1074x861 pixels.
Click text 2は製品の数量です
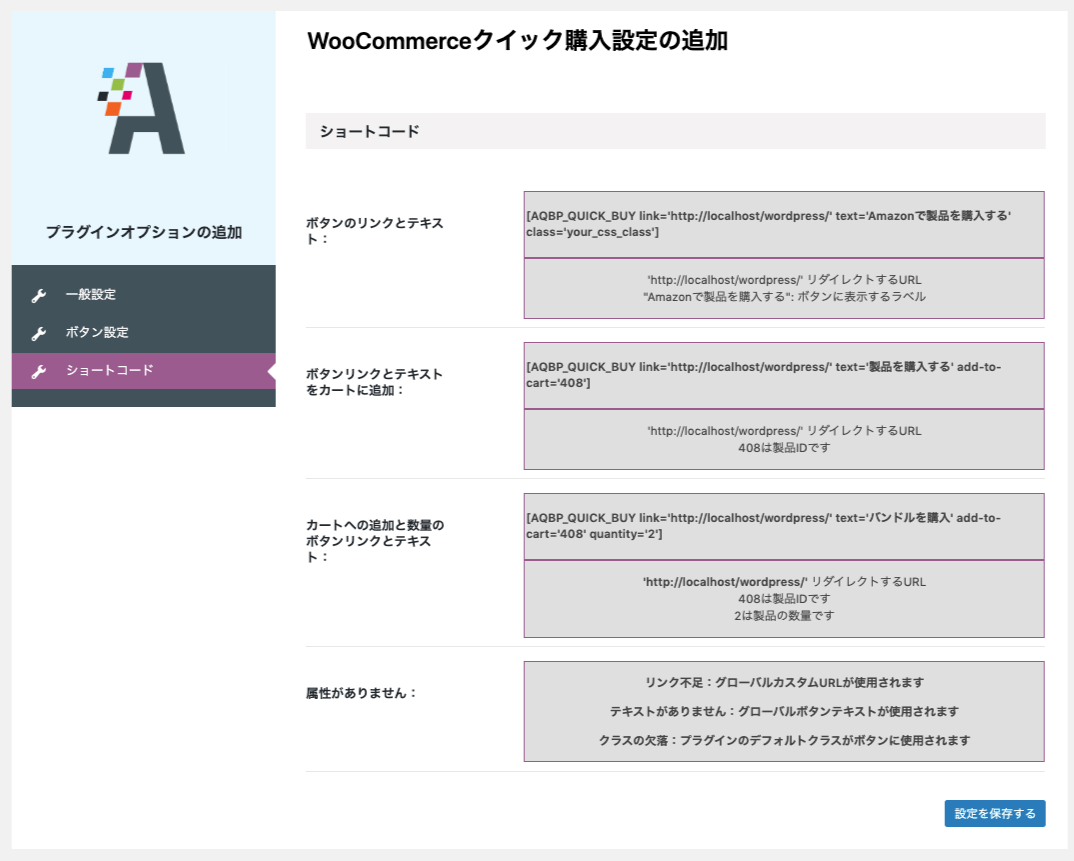click(x=784, y=616)
